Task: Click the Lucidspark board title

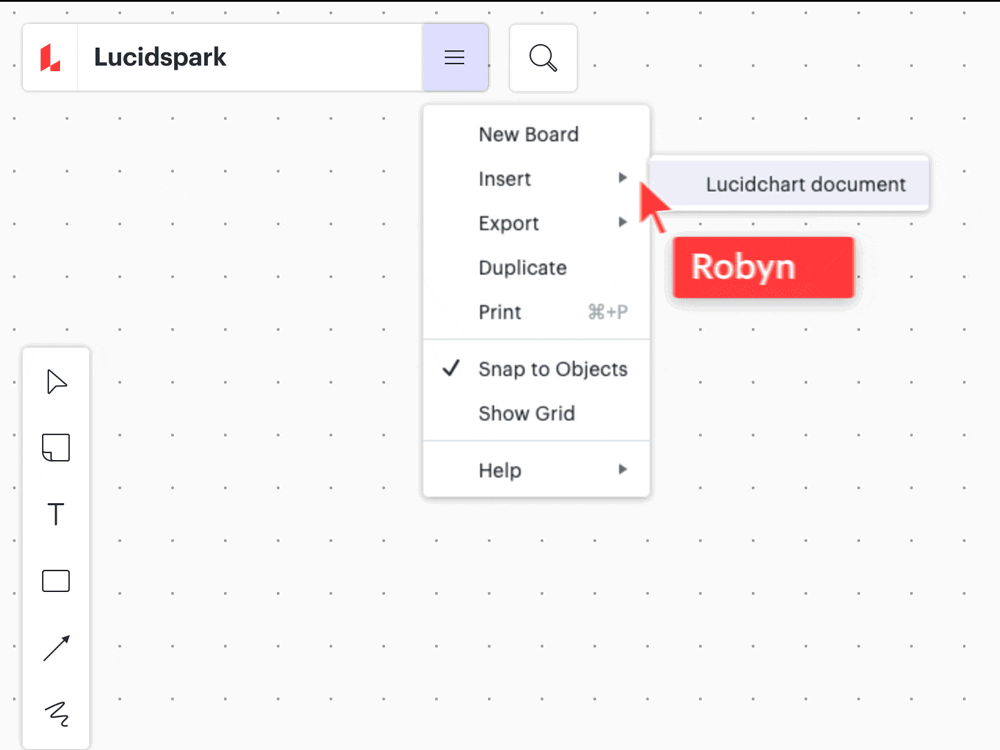Action: point(160,57)
